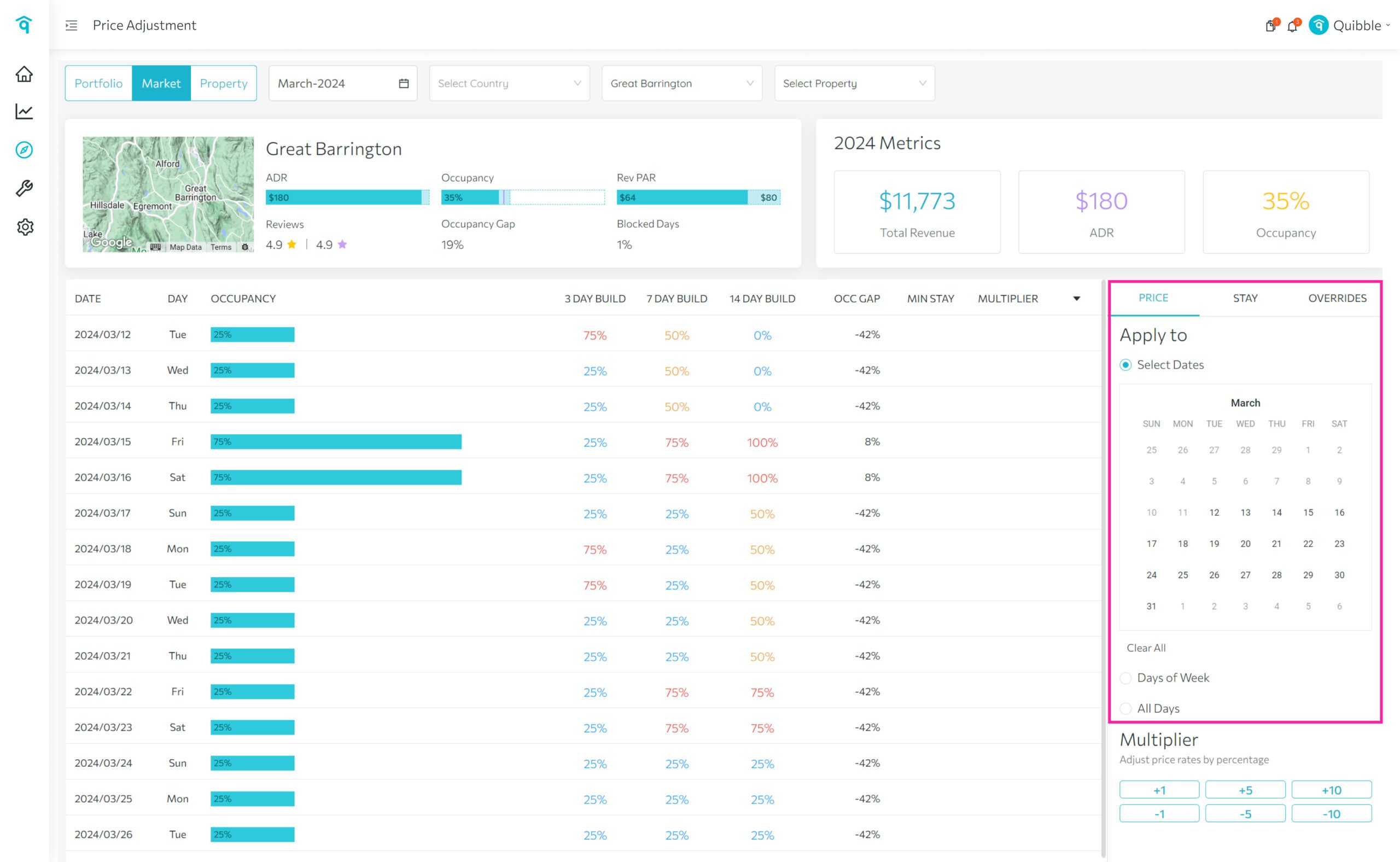
Task: Open the compass explore sidebar icon
Action: pyautogui.click(x=24, y=150)
